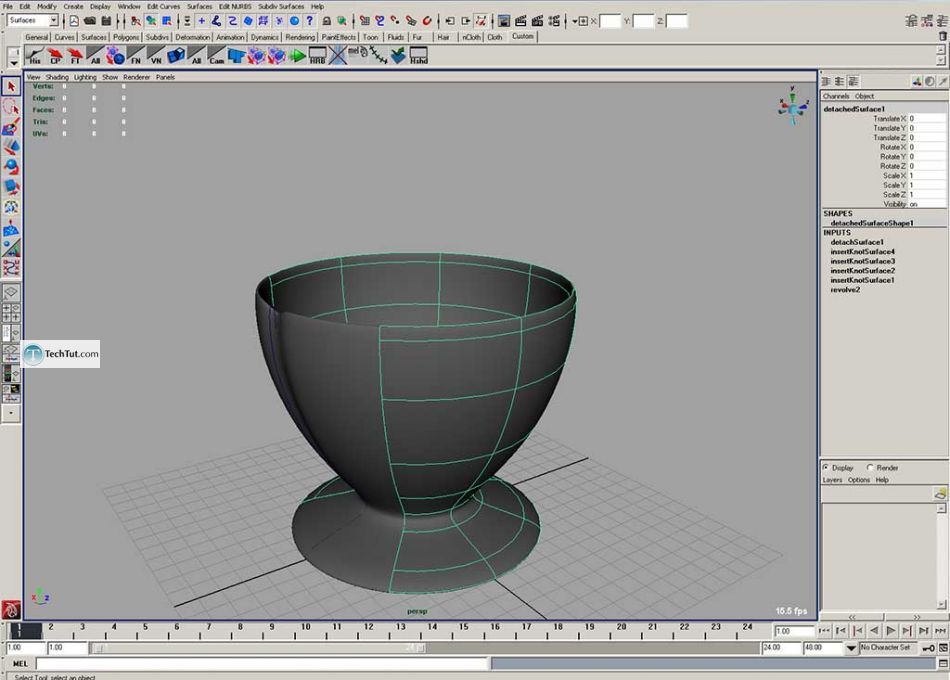Open the viewport Shading menu
The image size is (950, 680).
57,77
